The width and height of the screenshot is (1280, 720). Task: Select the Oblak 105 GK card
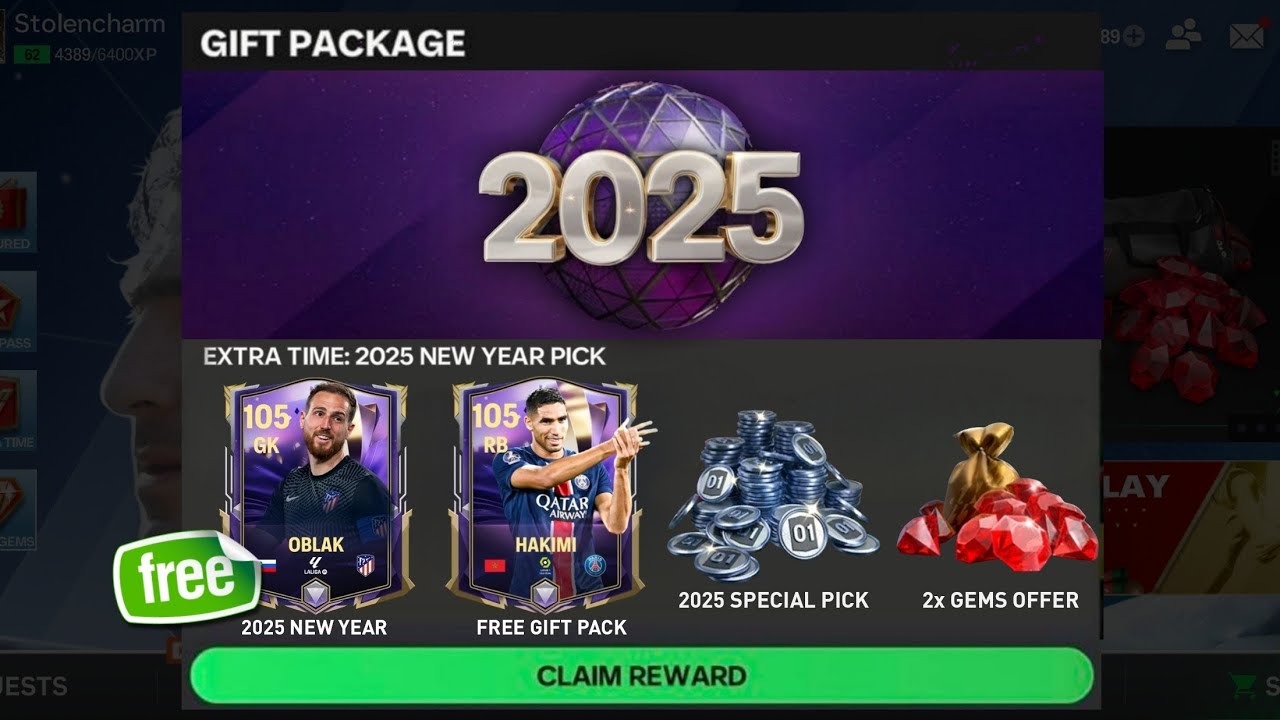317,494
